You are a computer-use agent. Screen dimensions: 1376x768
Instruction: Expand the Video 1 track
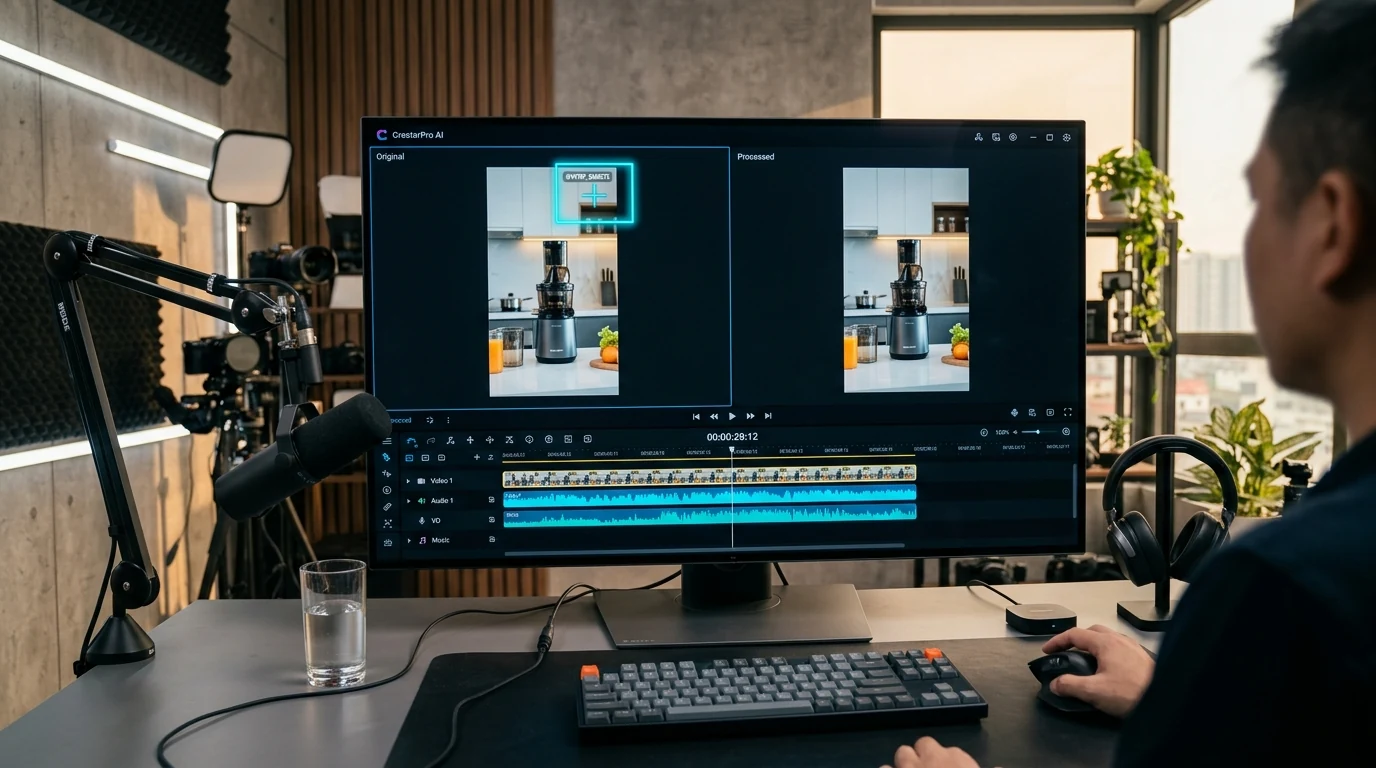[408, 481]
